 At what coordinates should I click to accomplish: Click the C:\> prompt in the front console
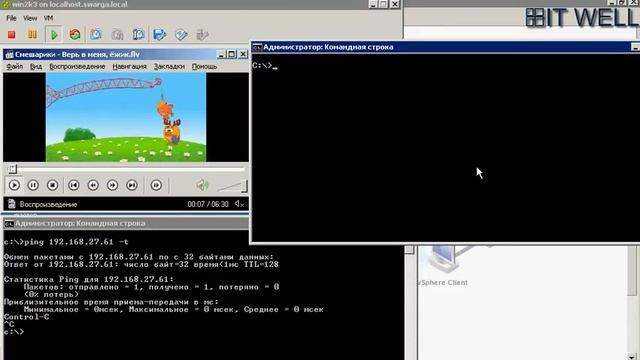tap(262, 65)
